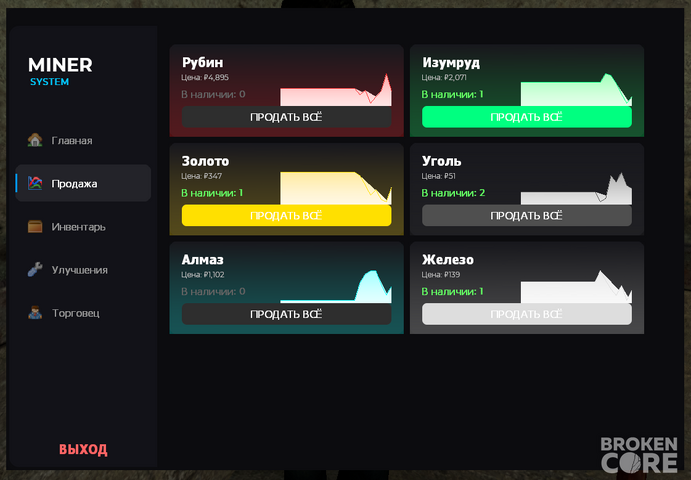
Task: Click the trader icon beside Торговец
Action: pyautogui.click(x=35, y=313)
